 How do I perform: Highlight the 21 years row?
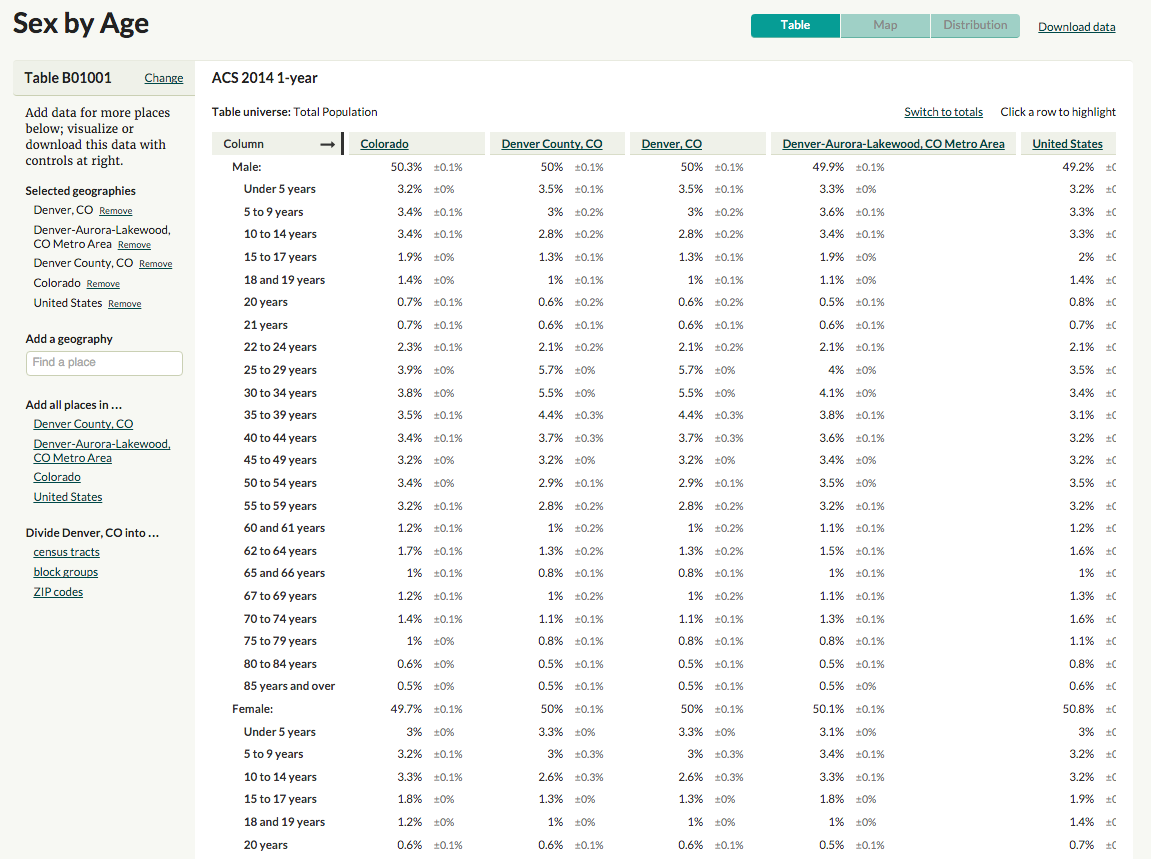[664, 325]
